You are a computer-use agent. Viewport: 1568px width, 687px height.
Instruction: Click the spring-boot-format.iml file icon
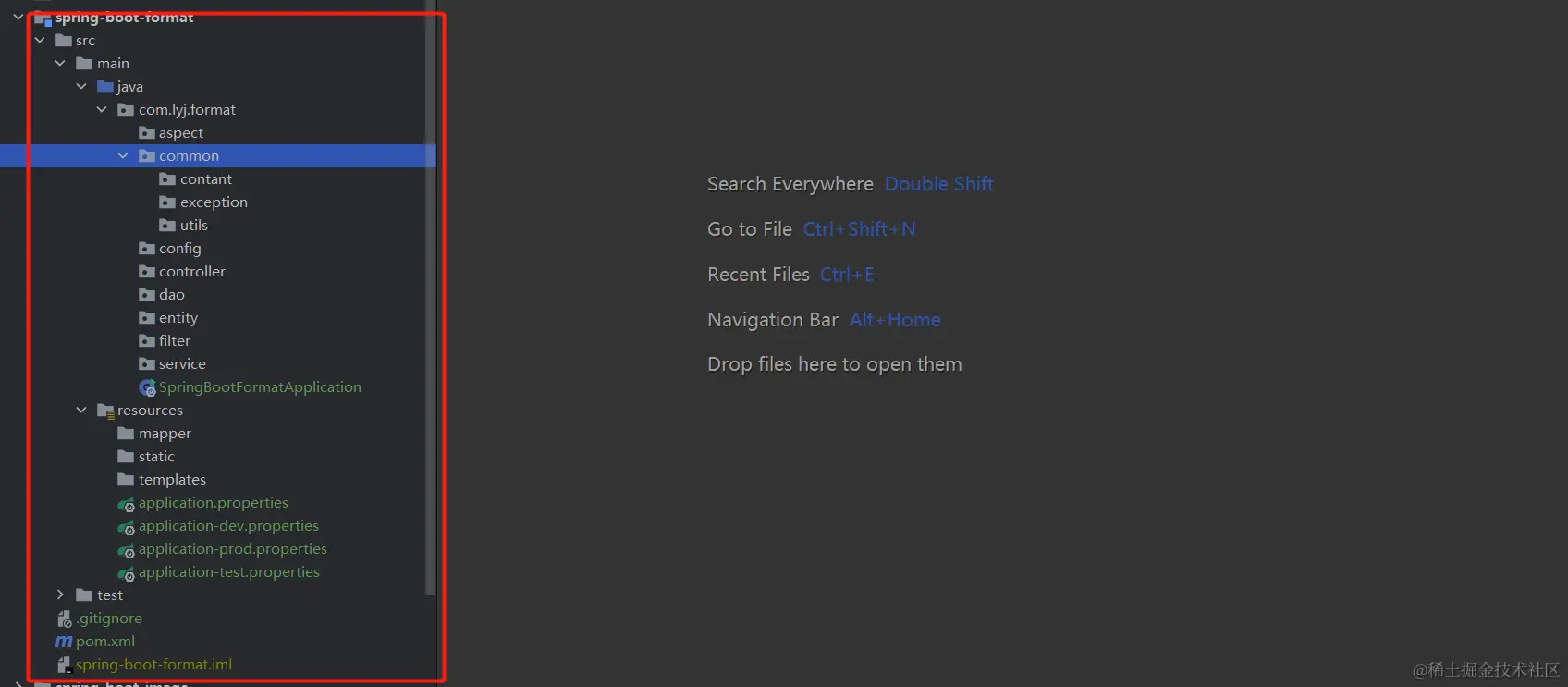[x=64, y=665]
